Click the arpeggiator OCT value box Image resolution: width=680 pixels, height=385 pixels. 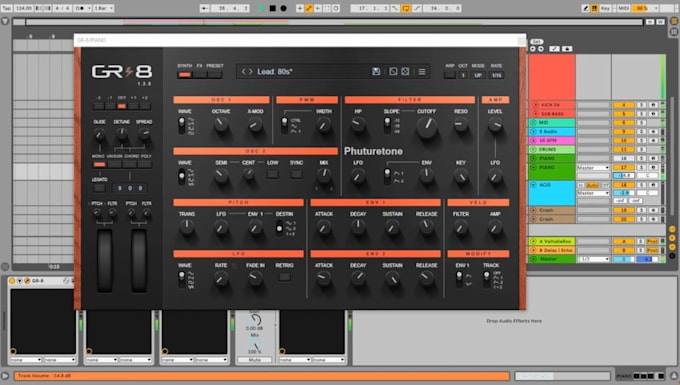[x=463, y=75]
